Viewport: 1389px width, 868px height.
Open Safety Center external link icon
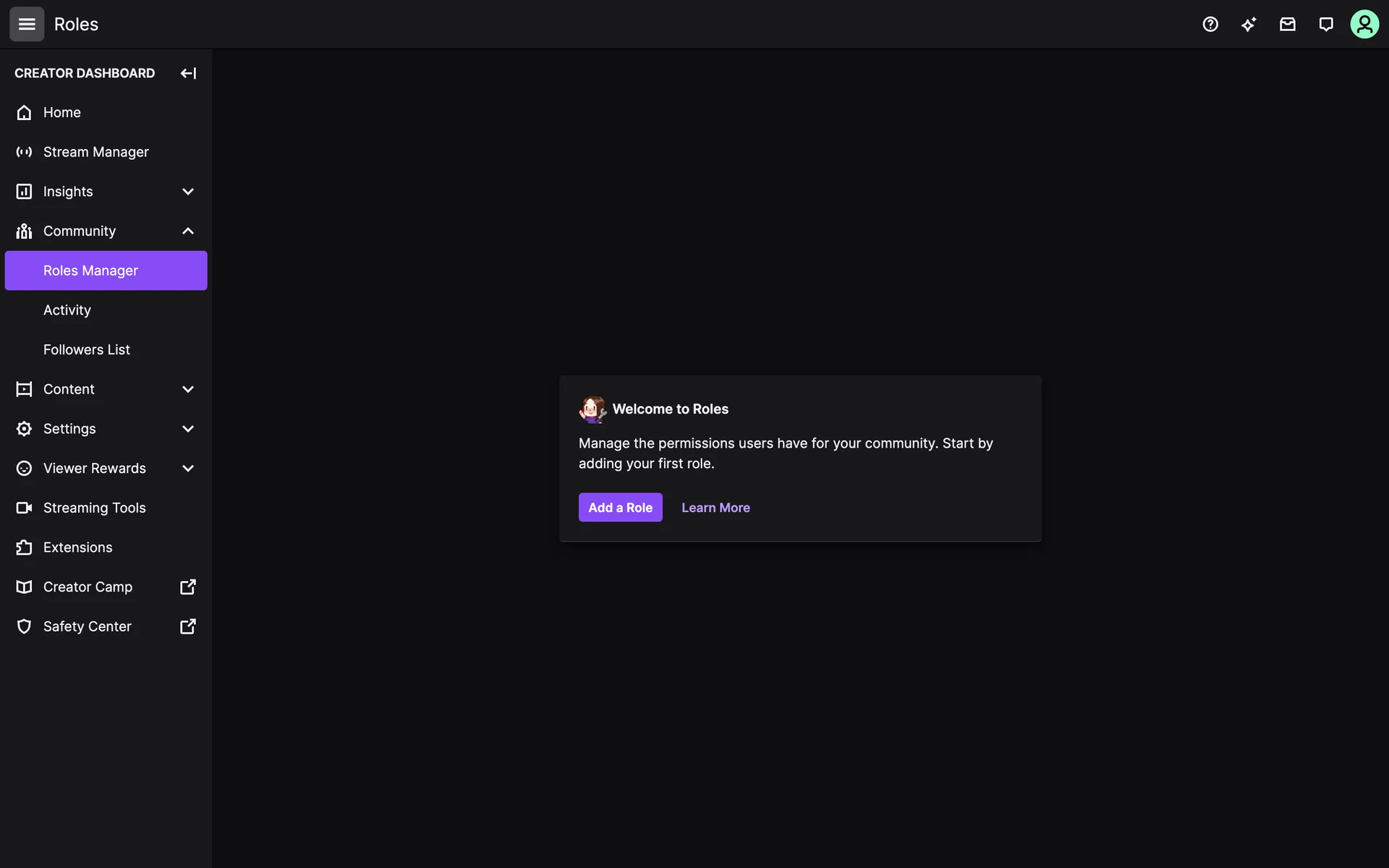point(188,626)
